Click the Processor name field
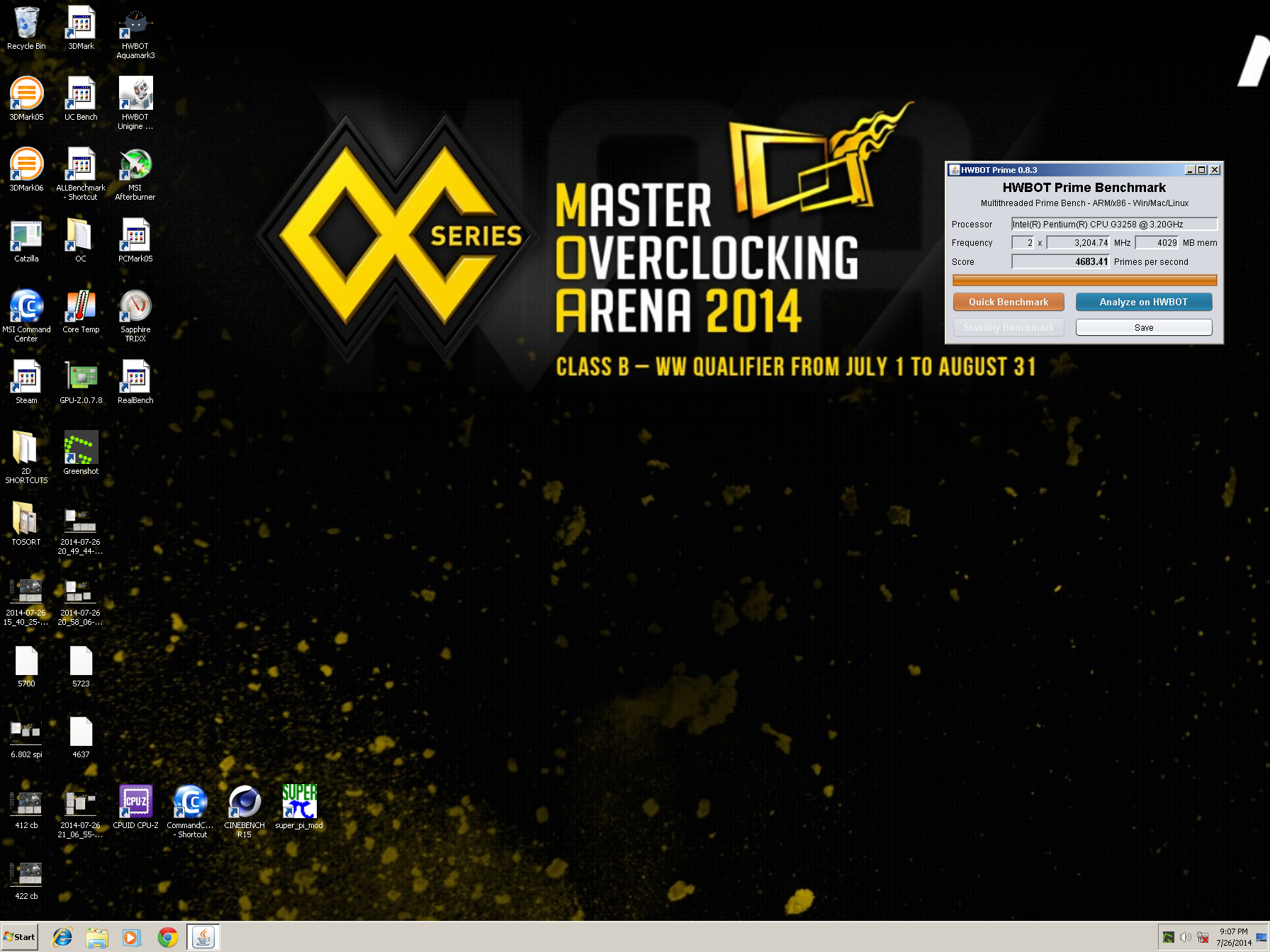 pyautogui.click(x=1114, y=224)
